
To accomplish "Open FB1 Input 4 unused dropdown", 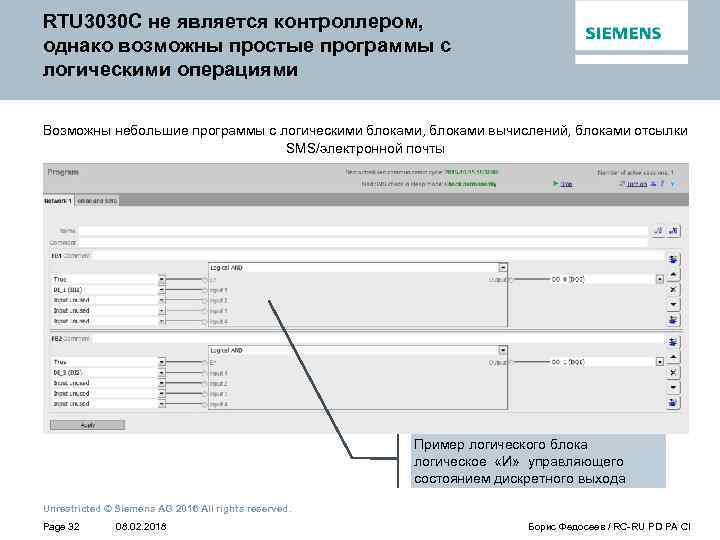I will point(162,321).
